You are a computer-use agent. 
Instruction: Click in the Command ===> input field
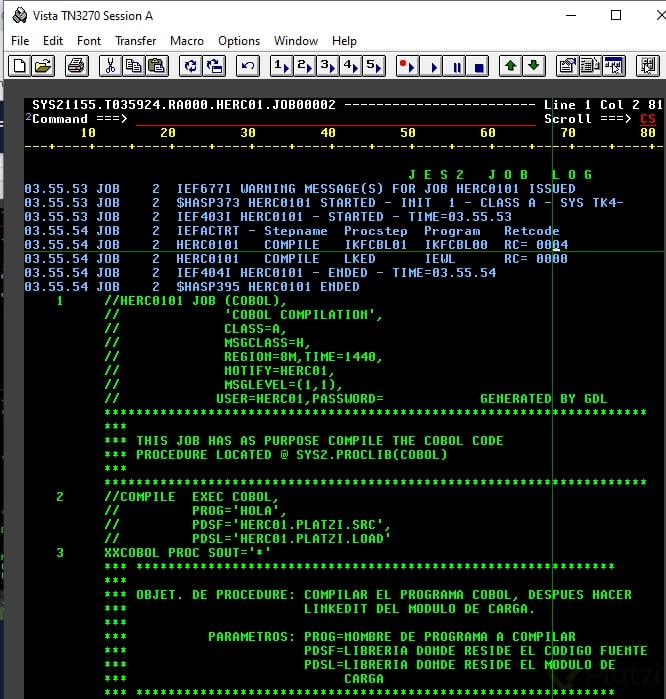(x=335, y=119)
